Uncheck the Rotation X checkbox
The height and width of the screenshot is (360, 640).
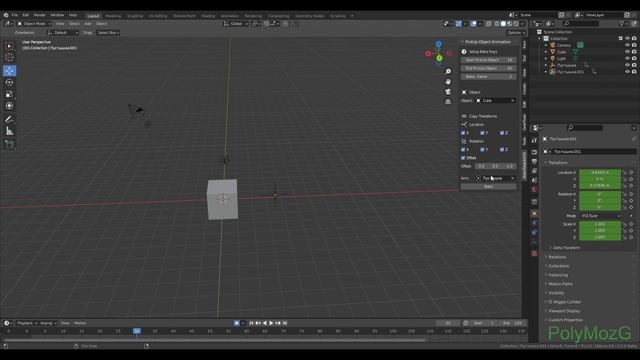pyautogui.click(x=463, y=149)
